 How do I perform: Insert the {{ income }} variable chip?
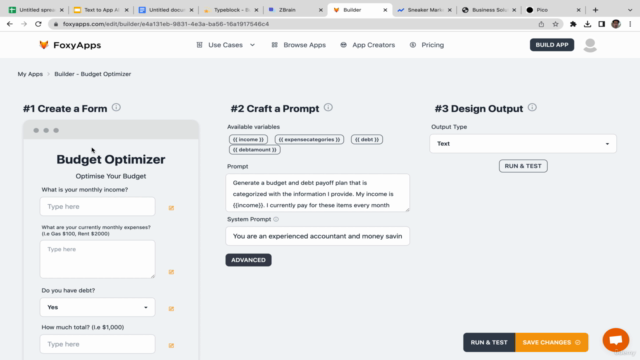pyautogui.click(x=248, y=140)
